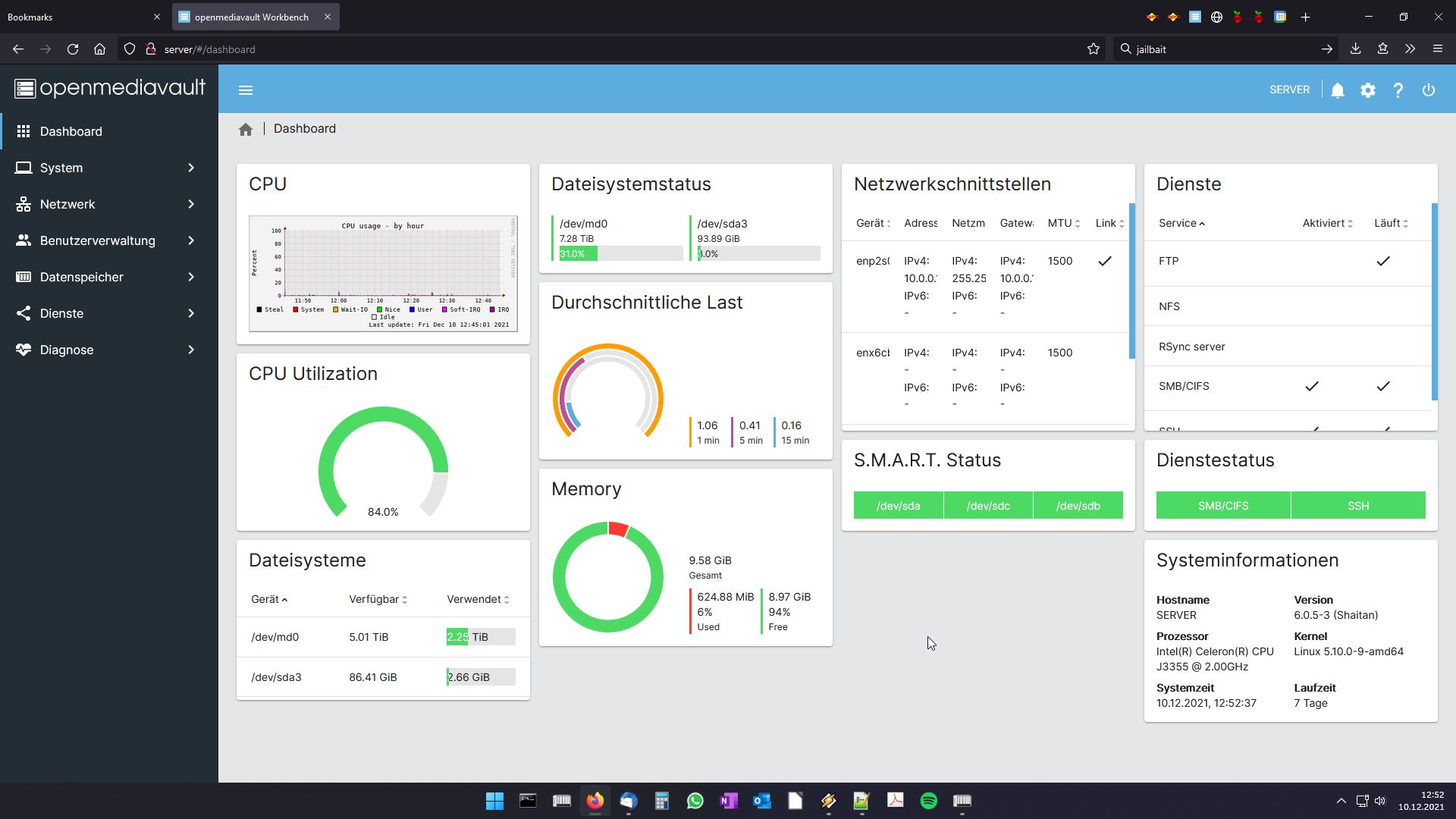
Task: Open the help question mark icon
Action: 1398,90
